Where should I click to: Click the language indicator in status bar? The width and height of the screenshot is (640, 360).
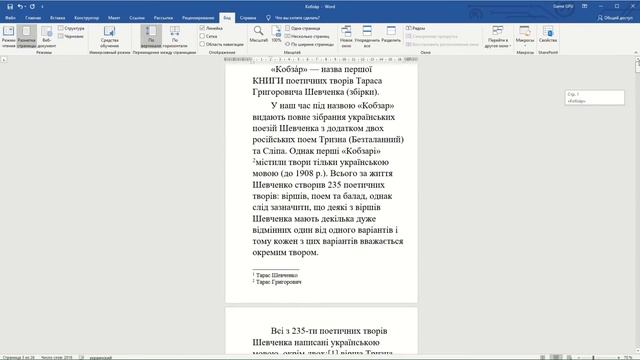(100, 357)
